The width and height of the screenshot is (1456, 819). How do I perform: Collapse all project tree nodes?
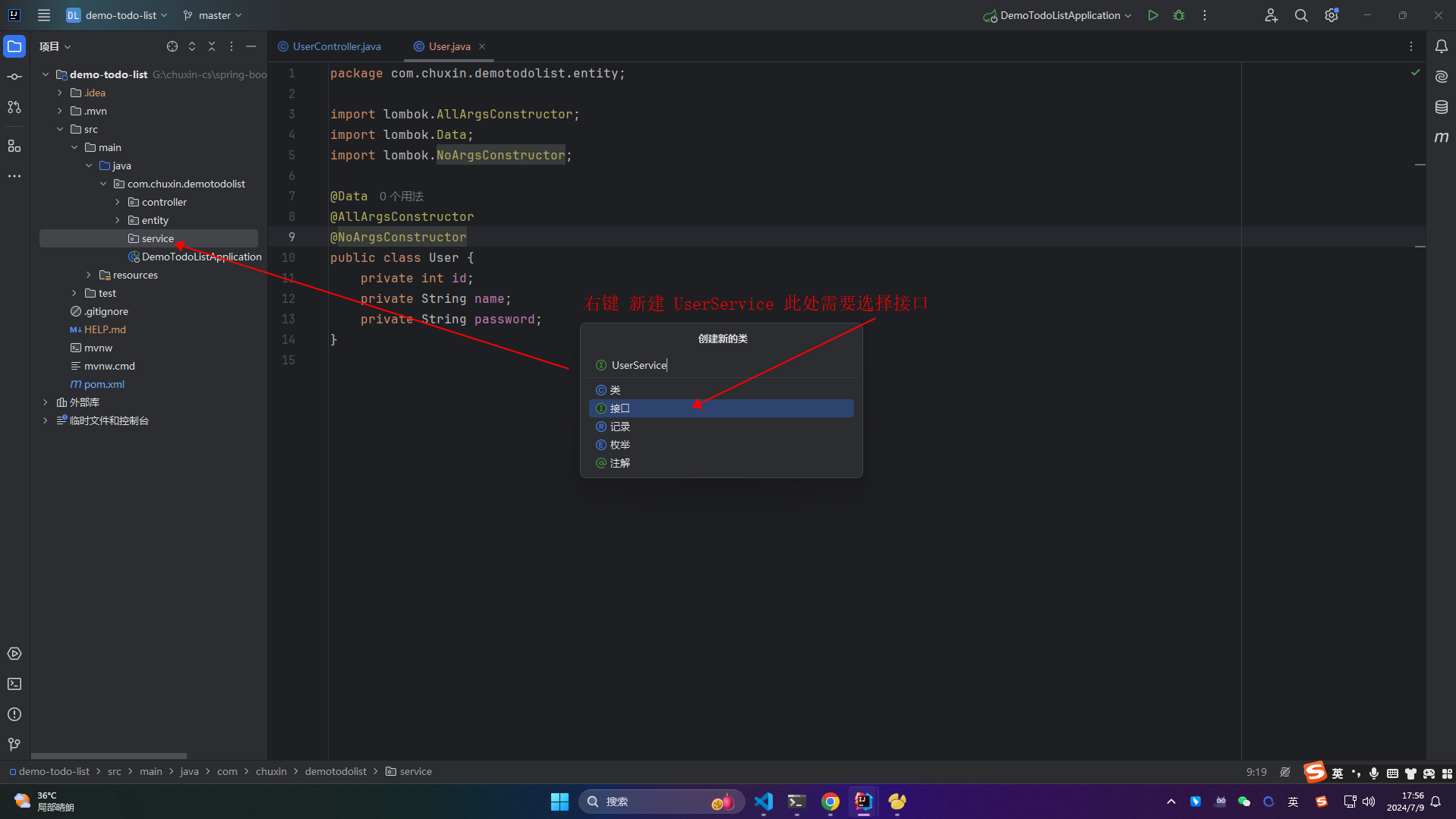pyautogui.click(x=212, y=46)
